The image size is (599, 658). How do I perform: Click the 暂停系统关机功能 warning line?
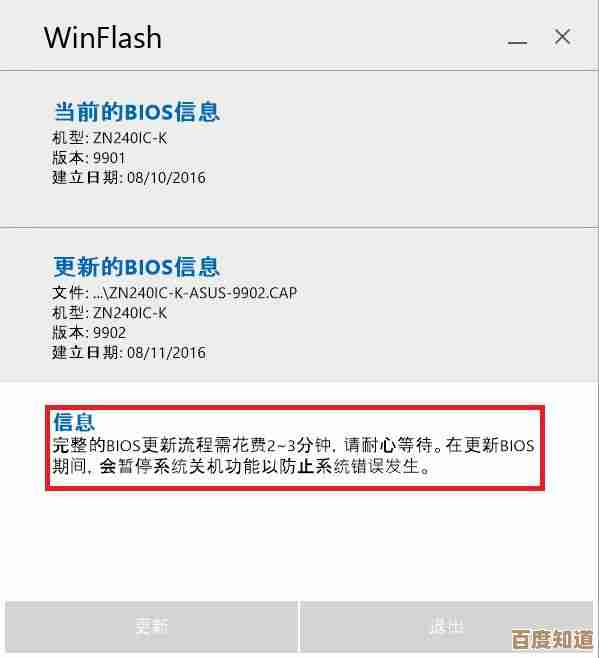[241, 466]
